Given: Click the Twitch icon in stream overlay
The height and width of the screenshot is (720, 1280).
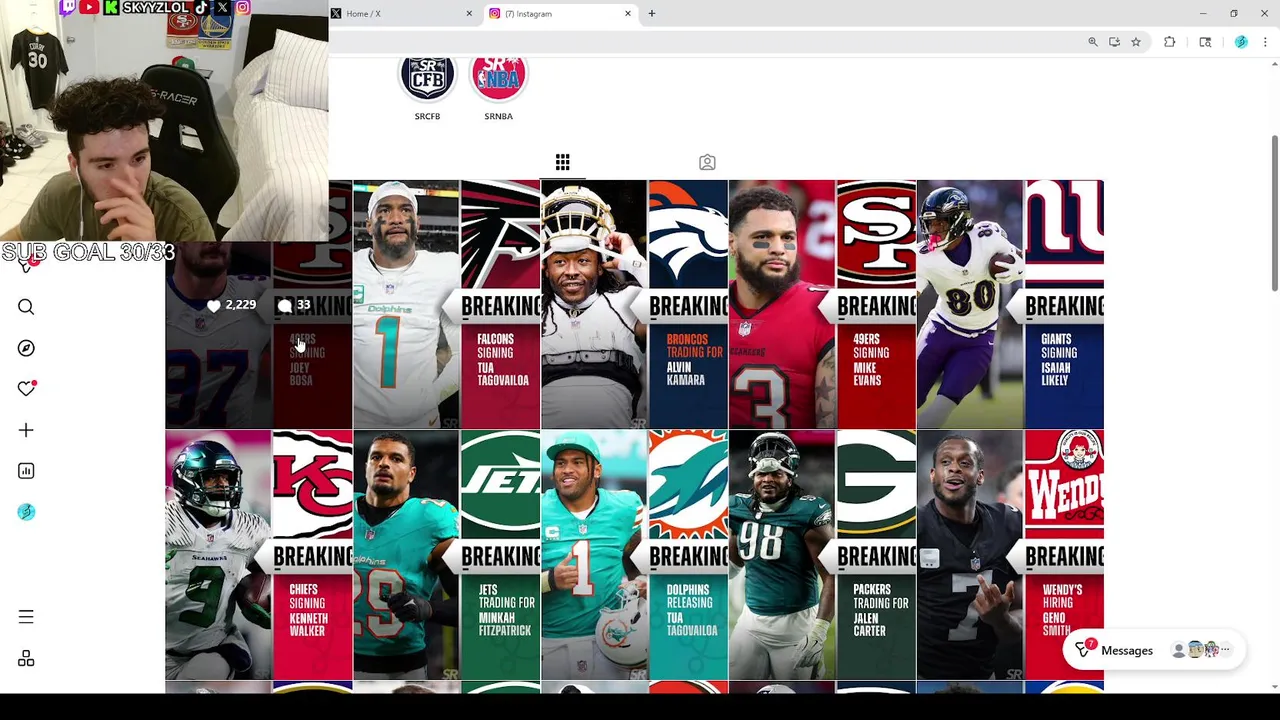Looking at the screenshot, I should tap(67, 7).
